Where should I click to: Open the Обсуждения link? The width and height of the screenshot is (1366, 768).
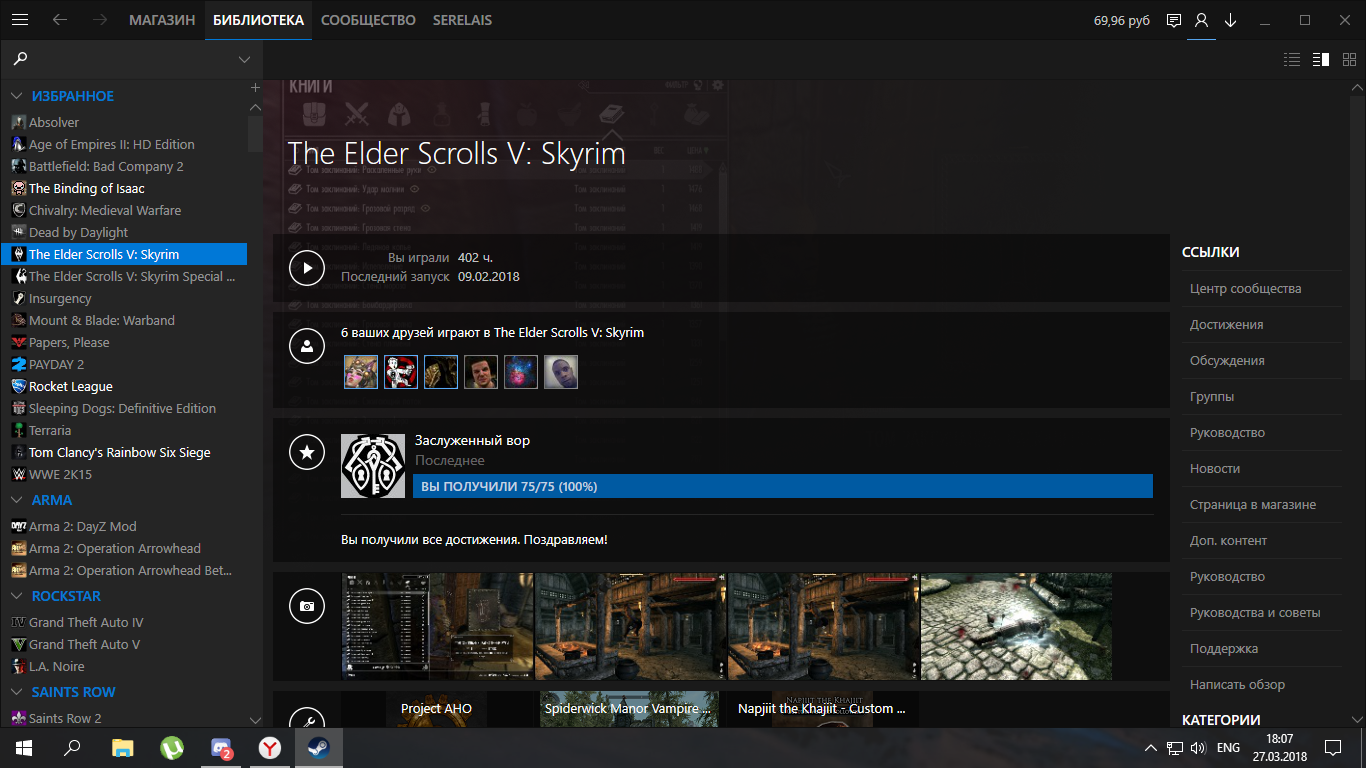pos(1227,360)
